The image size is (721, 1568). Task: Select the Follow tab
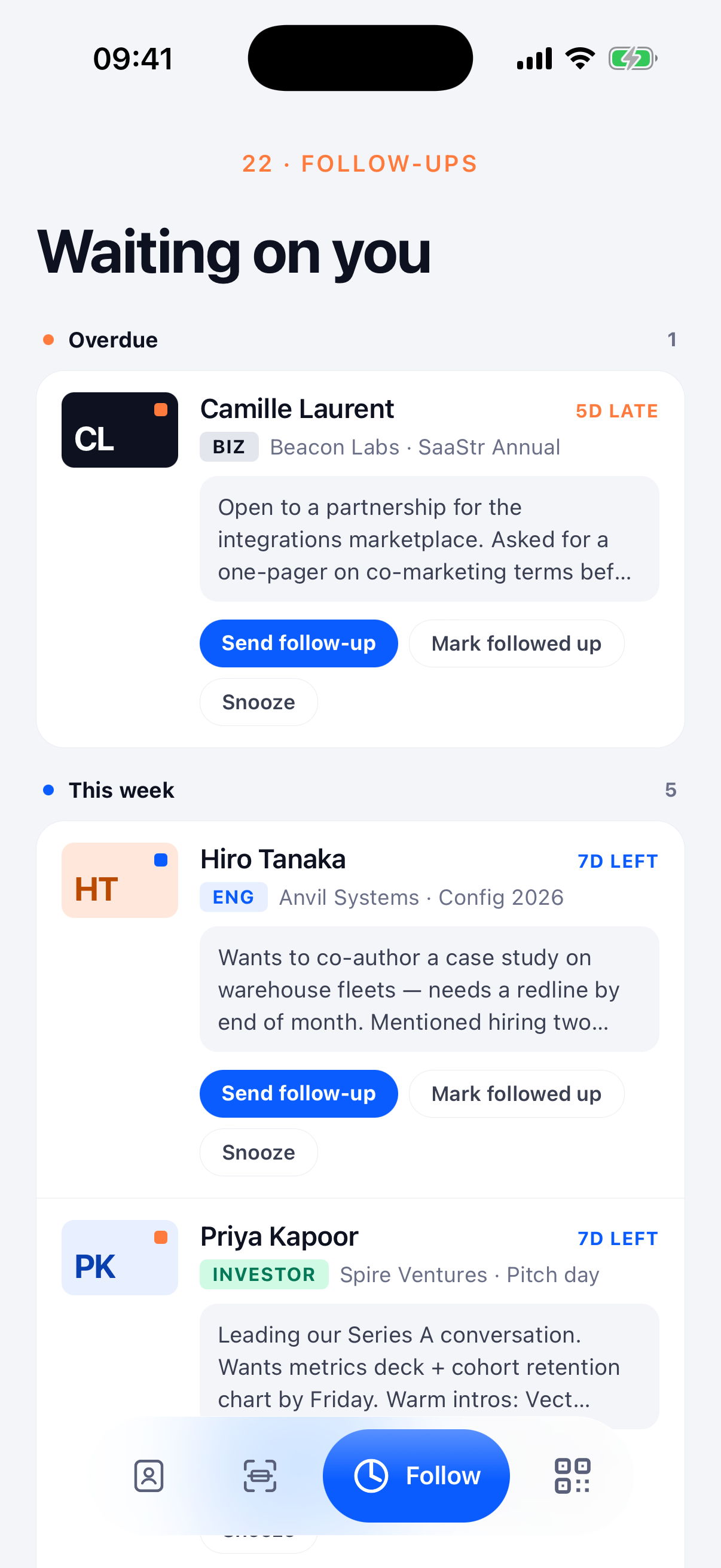click(x=416, y=1475)
